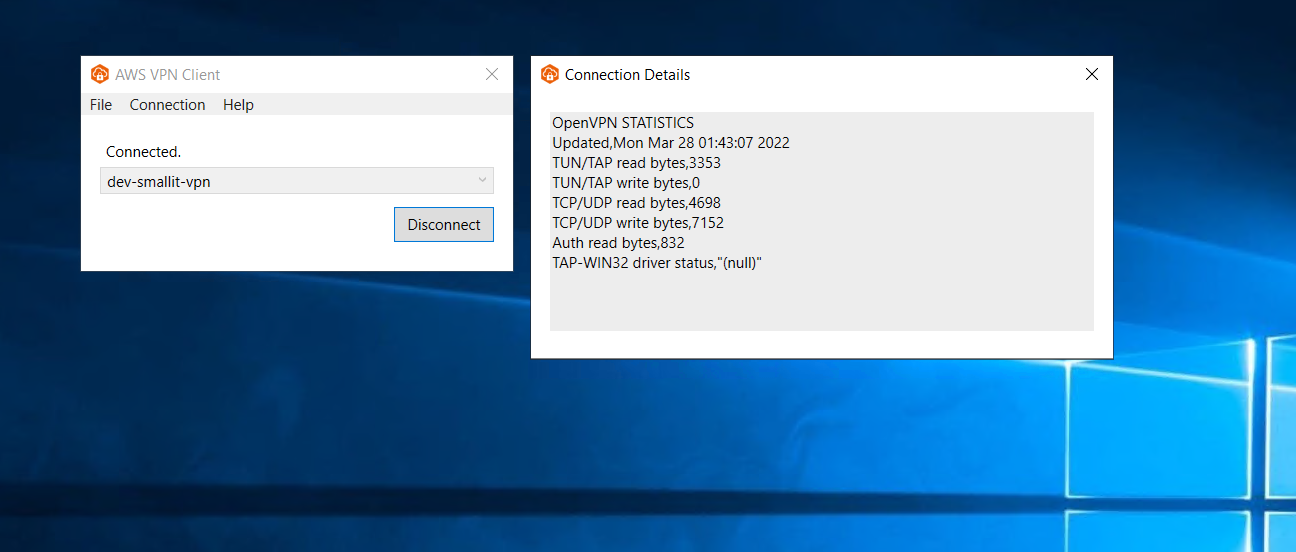This screenshot has height=552, width=1296.
Task: Close the AWS VPN Client window
Action: [x=492, y=74]
